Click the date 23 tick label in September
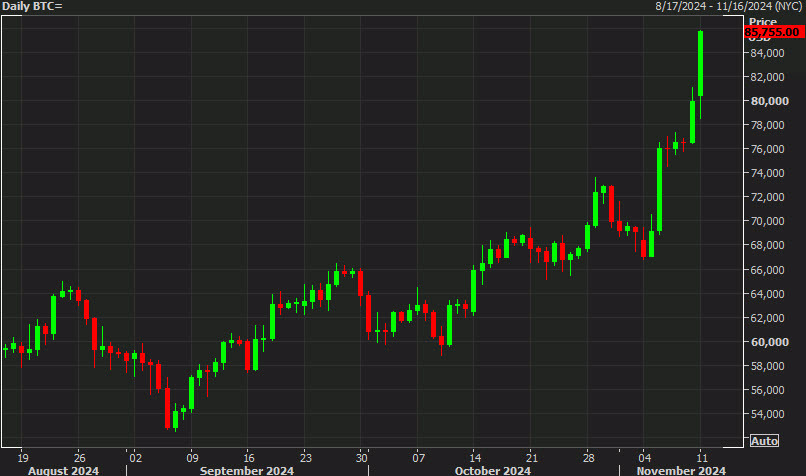Screen dimensions: 806x476 [x=305, y=452]
